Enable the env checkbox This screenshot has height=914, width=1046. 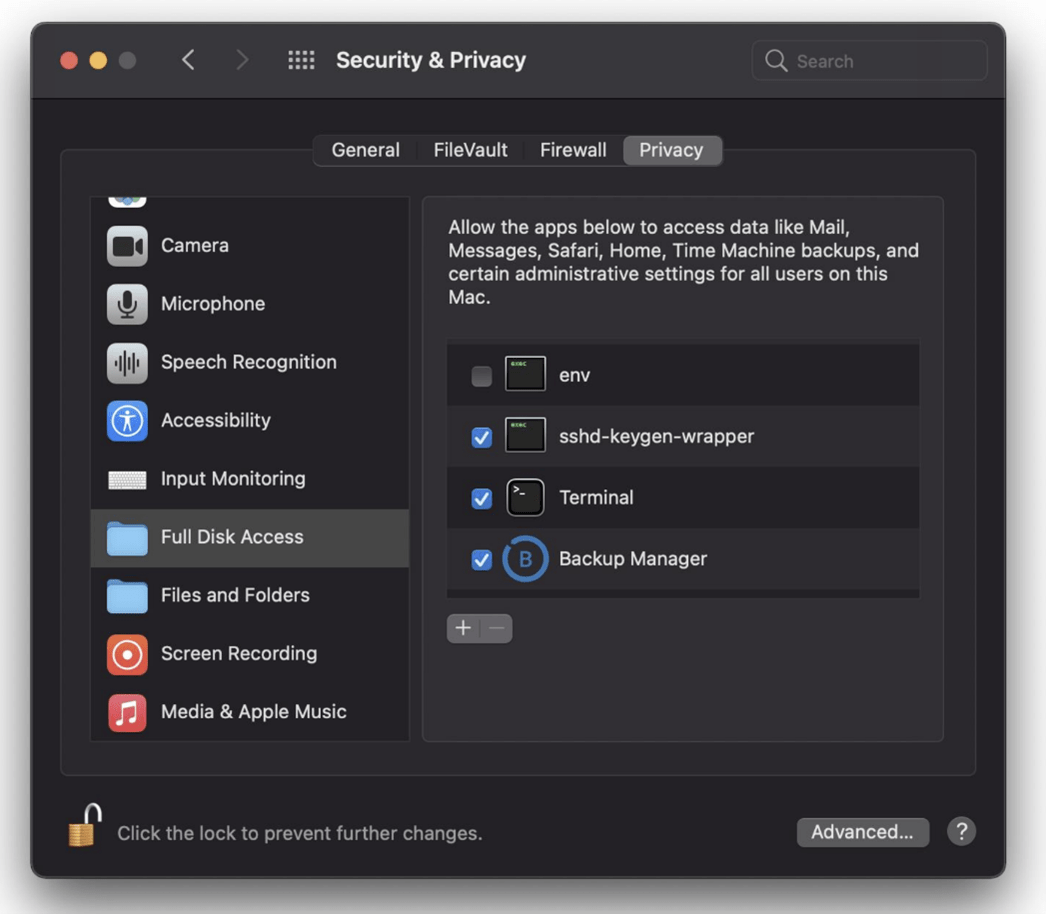pyautogui.click(x=482, y=376)
